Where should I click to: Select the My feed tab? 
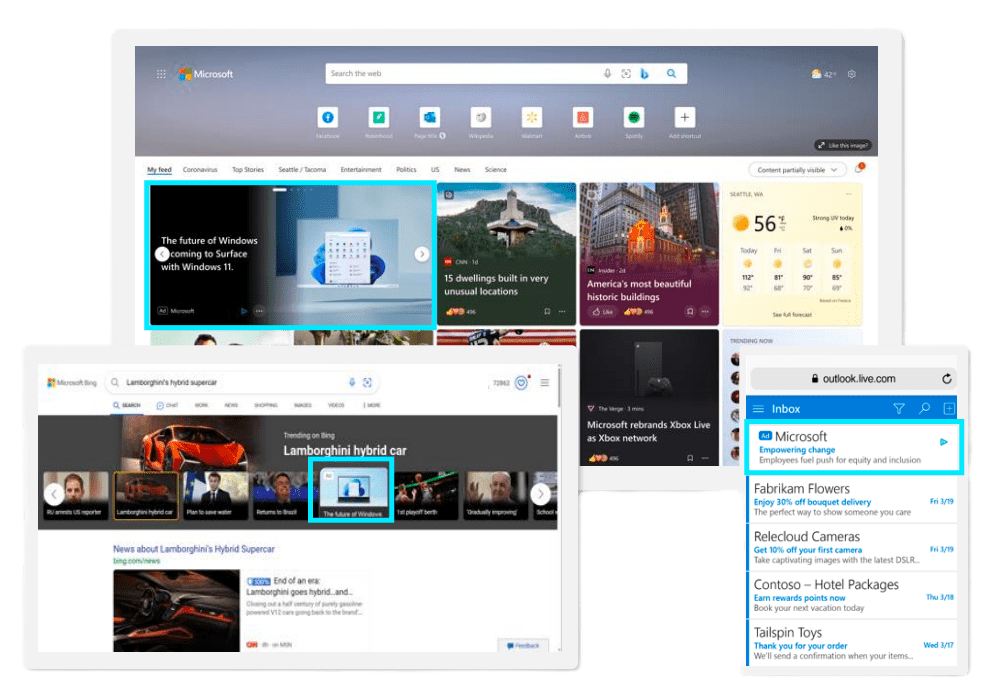pos(159,170)
